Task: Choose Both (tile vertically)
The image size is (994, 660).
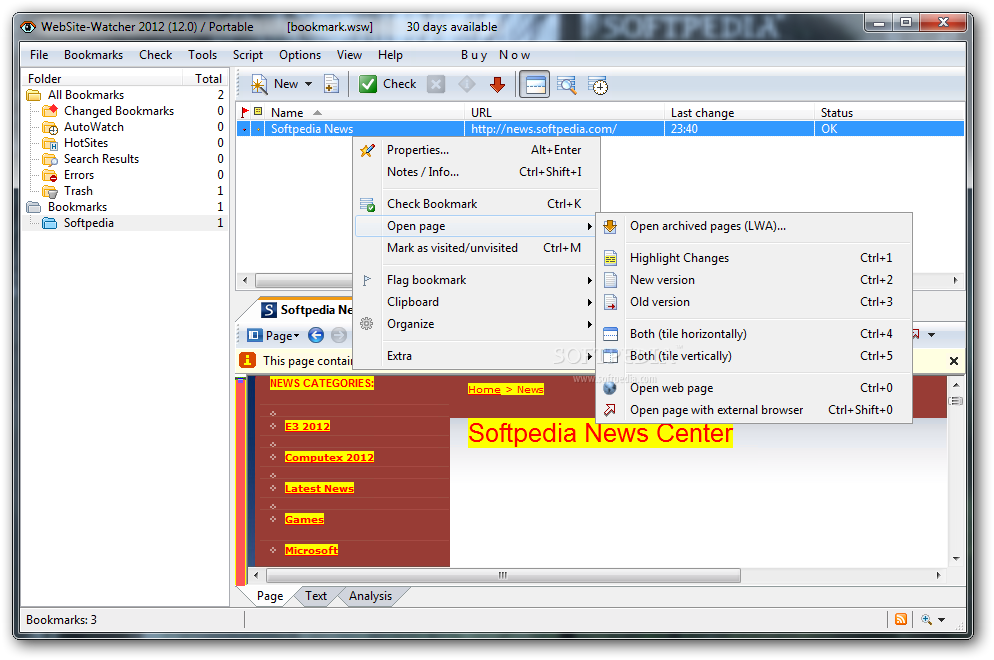Action: (x=754, y=356)
